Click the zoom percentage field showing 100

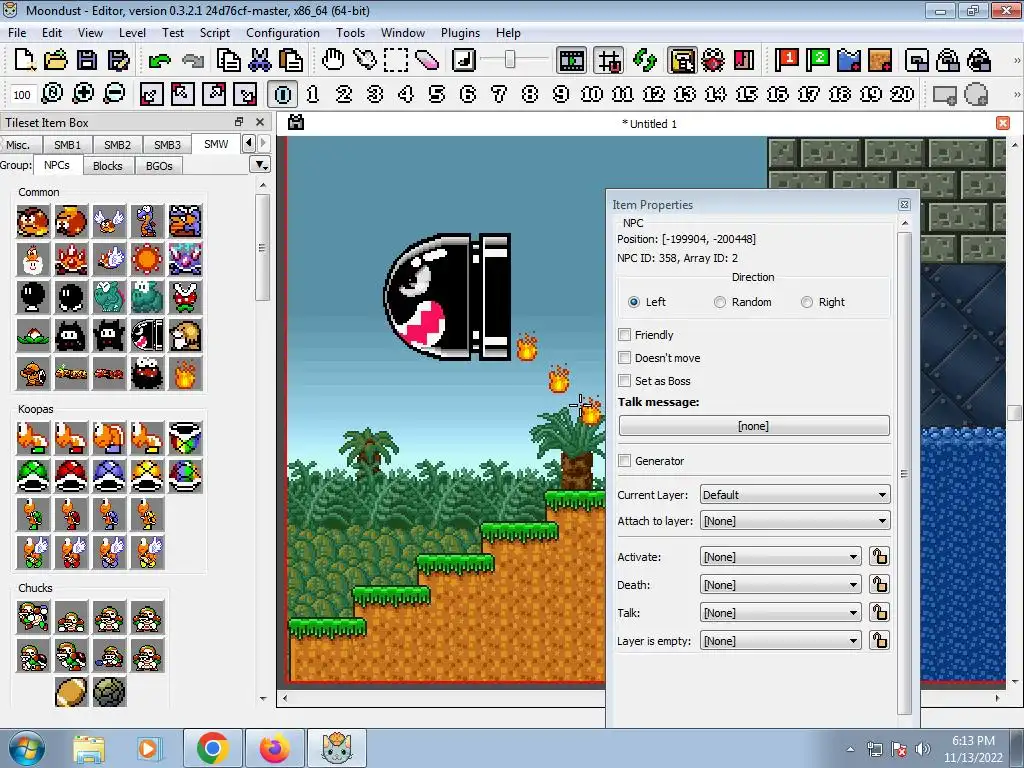coord(22,95)
